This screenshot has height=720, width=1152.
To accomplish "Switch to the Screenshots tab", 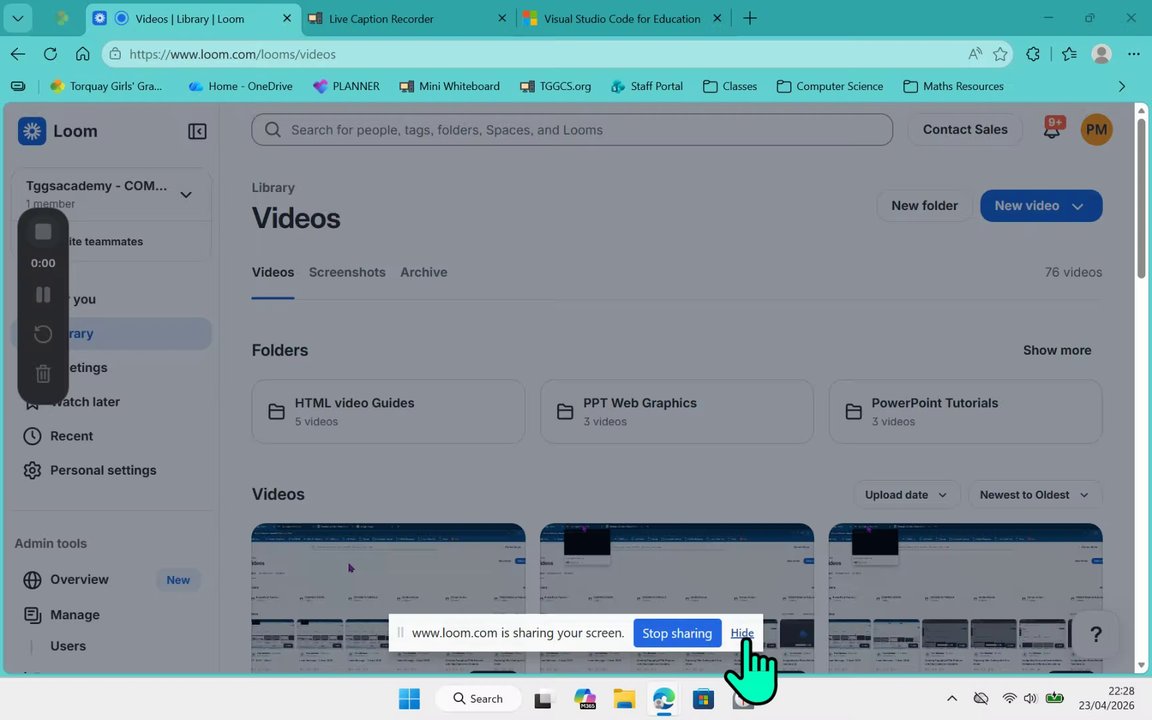I will pos(347,272).
